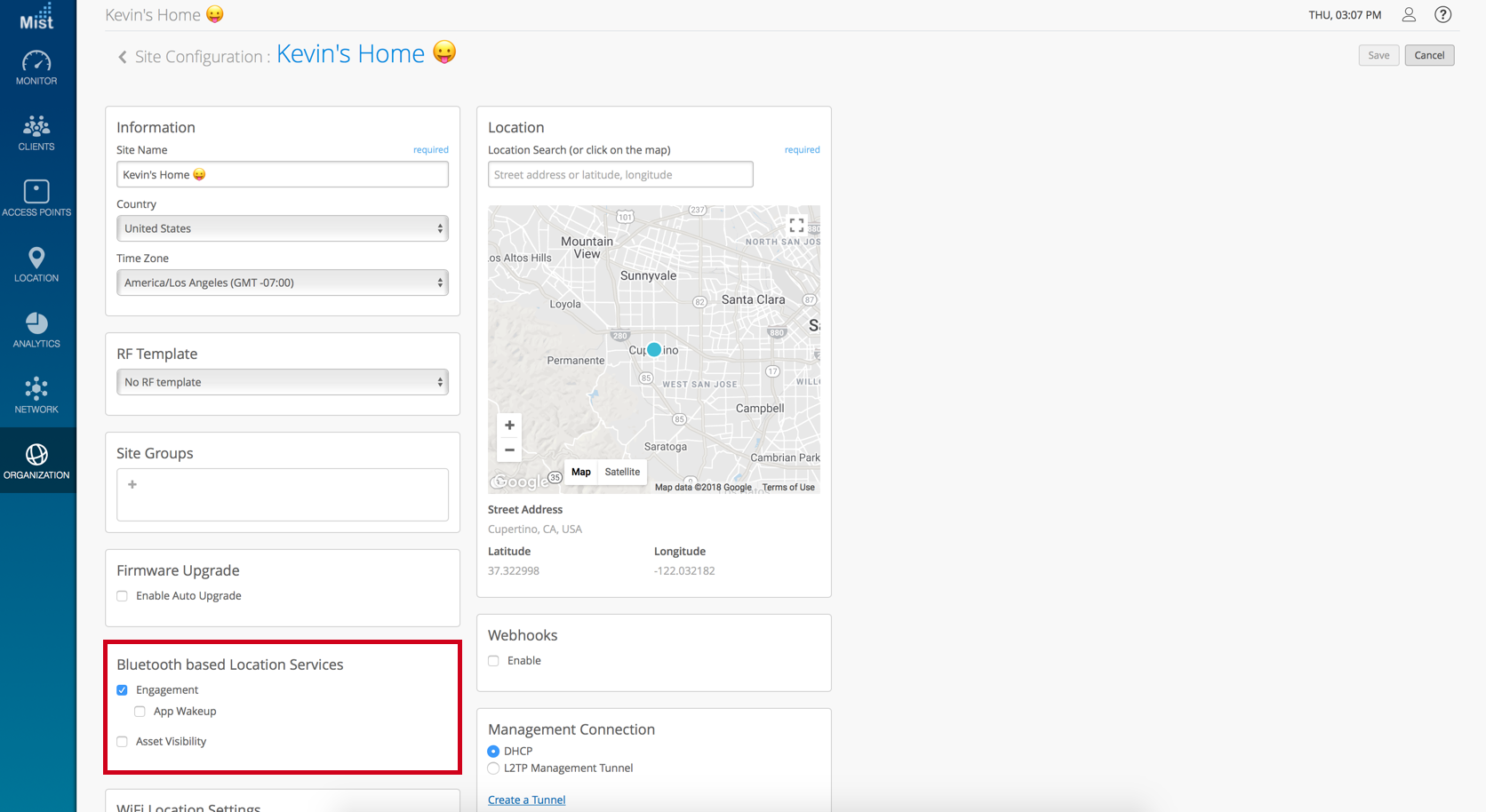Open Access Points from sidebar
This screenshot has height=812, width=1486.
pos(36,199)
